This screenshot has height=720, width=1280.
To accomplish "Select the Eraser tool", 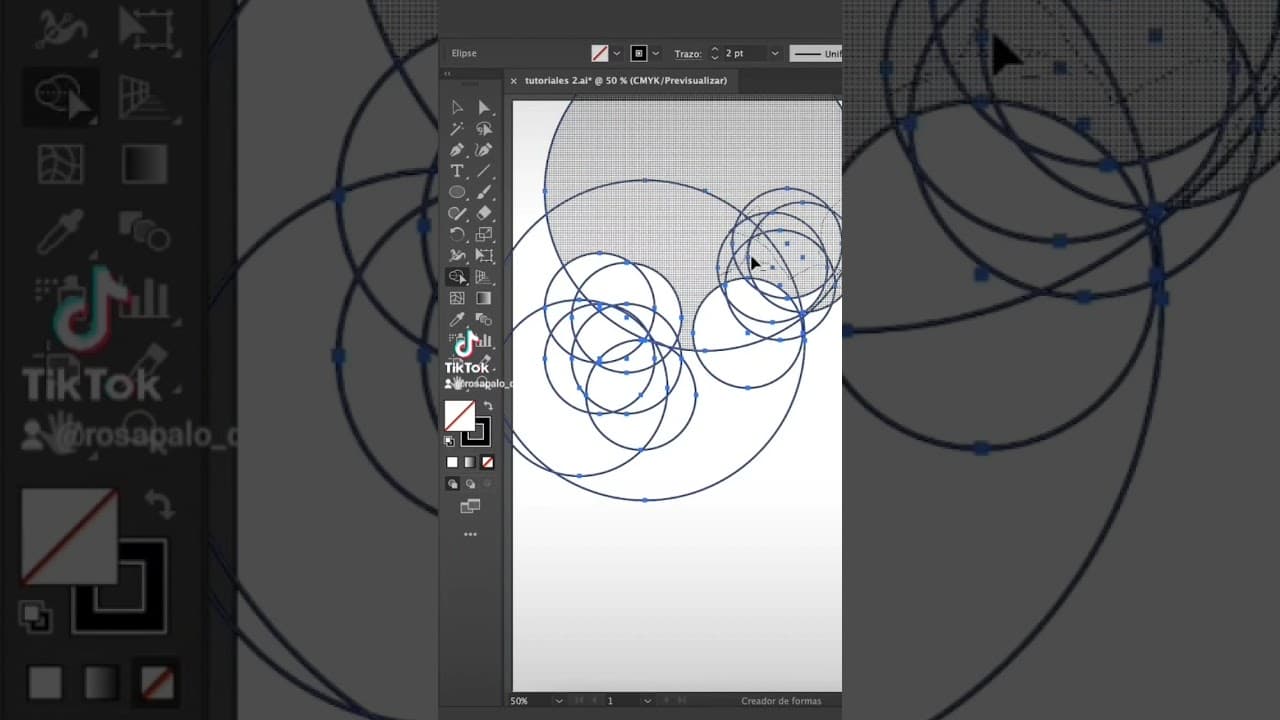I will coord(484,213).
